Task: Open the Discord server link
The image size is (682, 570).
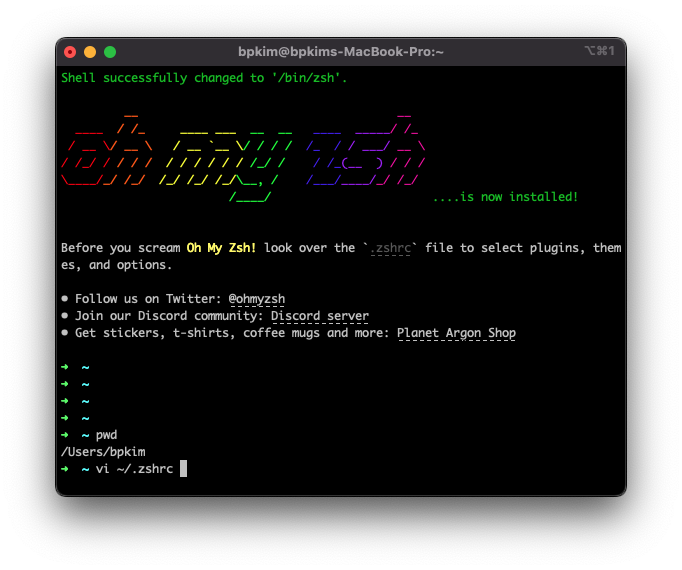Action: [x=320, y=316]
